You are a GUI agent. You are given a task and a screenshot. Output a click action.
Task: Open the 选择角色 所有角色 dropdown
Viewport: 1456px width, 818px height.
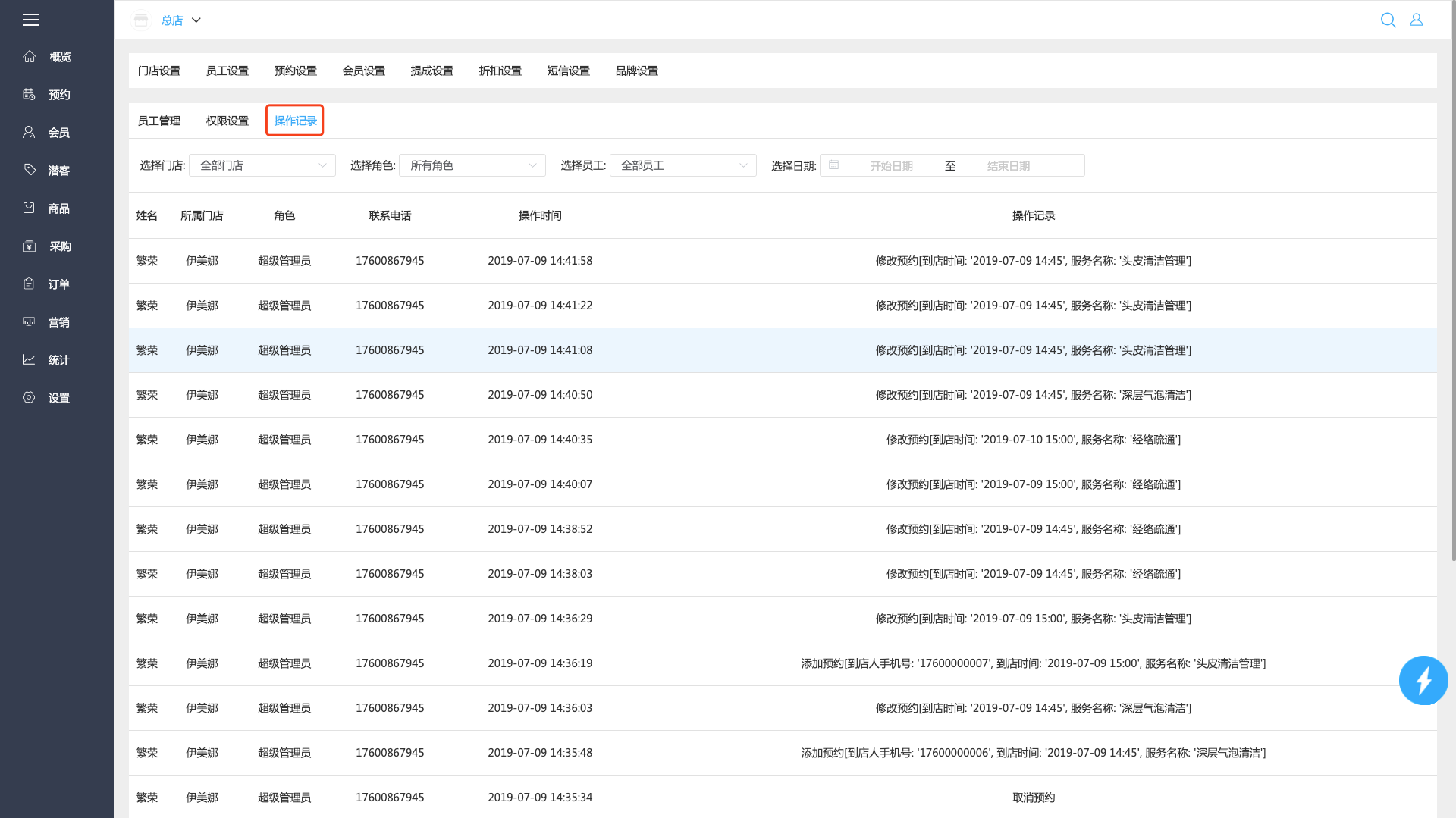472,165
